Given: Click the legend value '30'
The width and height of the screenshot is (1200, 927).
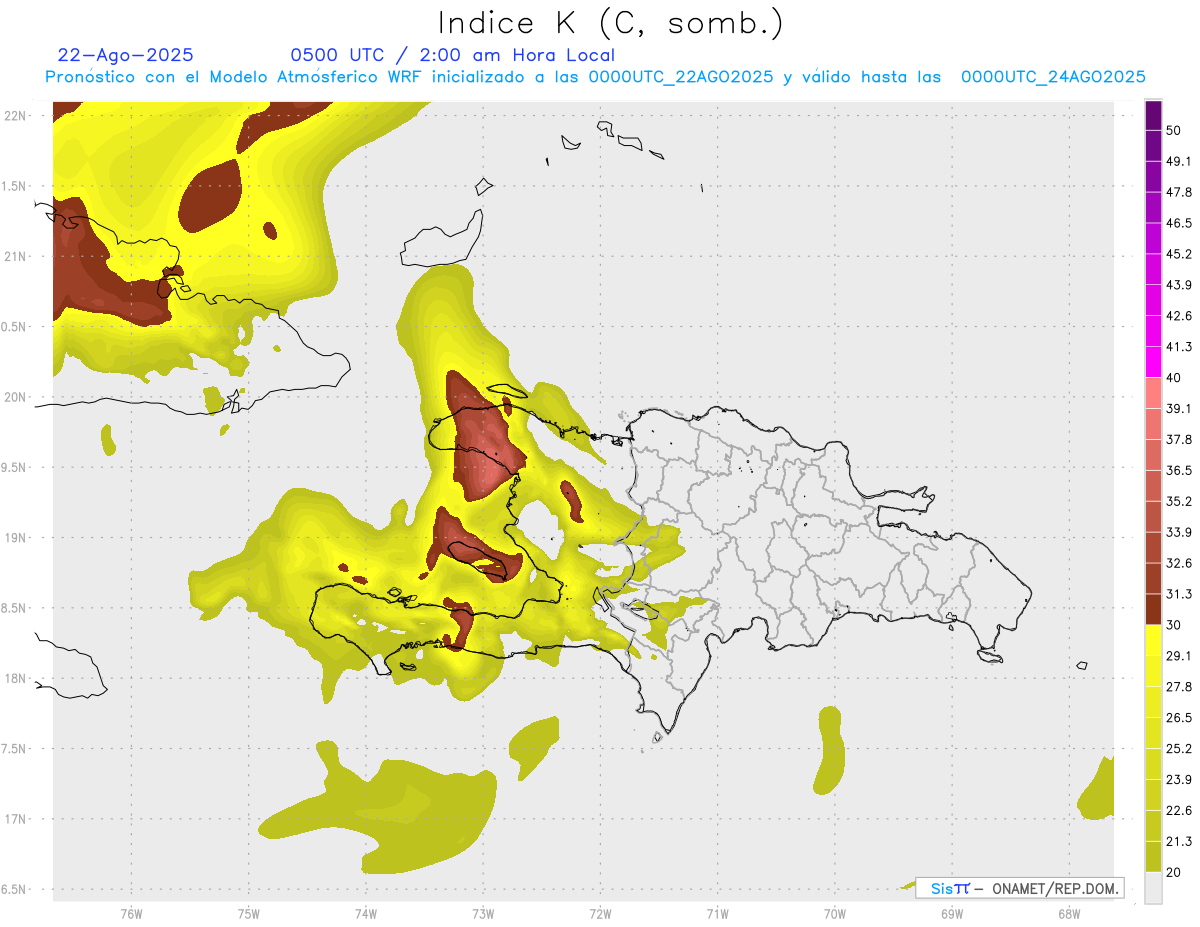Looking at the screenshot, I should click(x=1175, y=625).
